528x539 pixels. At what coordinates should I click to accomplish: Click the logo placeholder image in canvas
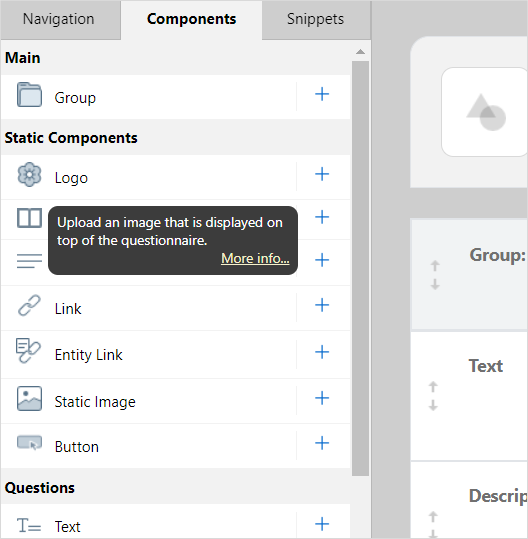click(x=485, y=112)
